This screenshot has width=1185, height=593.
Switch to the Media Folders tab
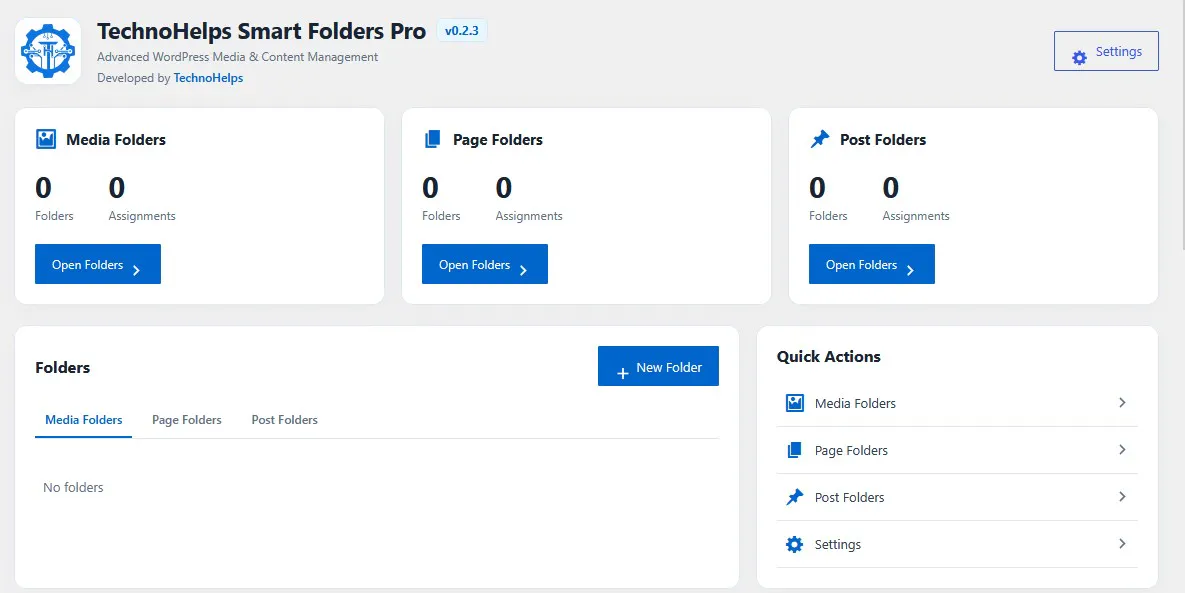coord(84,420)
